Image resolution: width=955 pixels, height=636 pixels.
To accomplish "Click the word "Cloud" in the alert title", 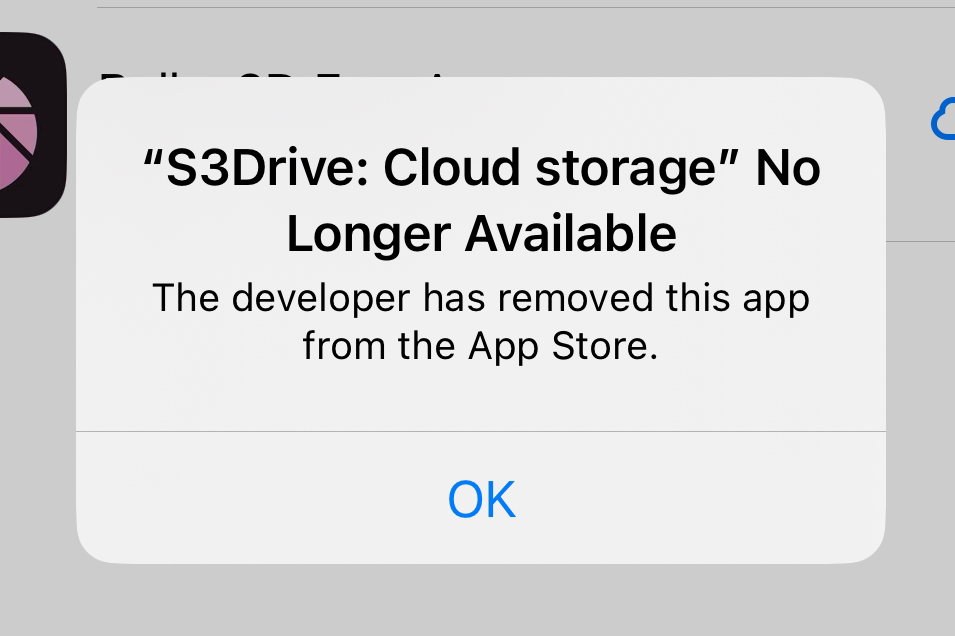I will point(451,168).
